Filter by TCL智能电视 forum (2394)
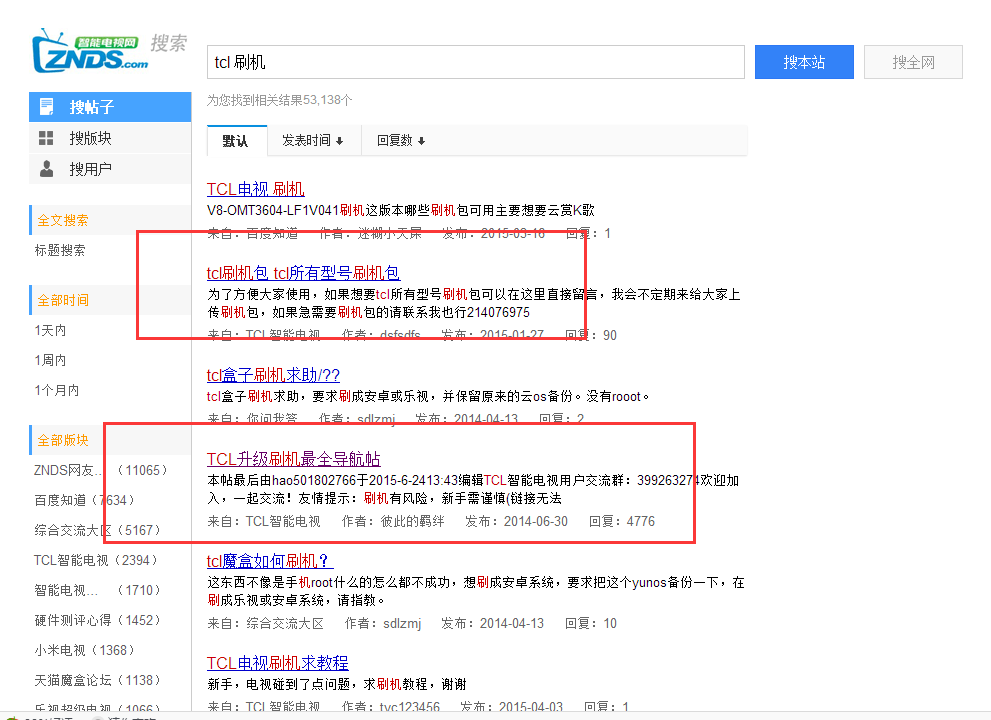Image resolution: width=991 pixels, height=720 pixels. [x=95, y=560]
